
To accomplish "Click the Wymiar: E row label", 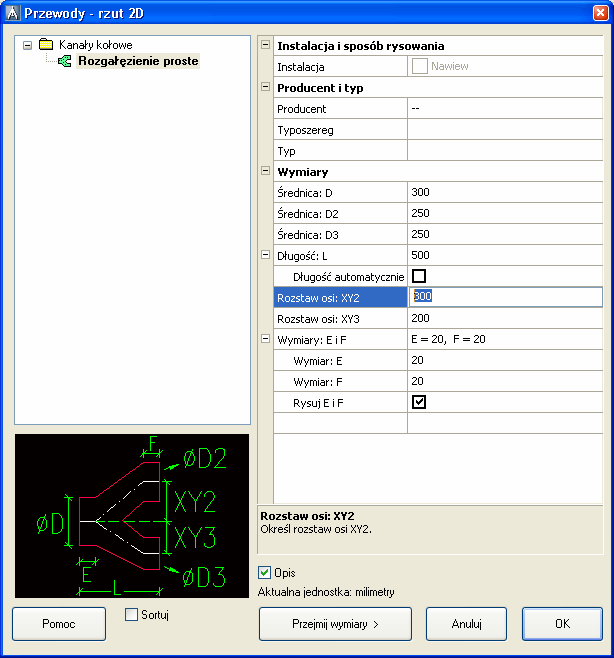I will (x=318, y=361).
